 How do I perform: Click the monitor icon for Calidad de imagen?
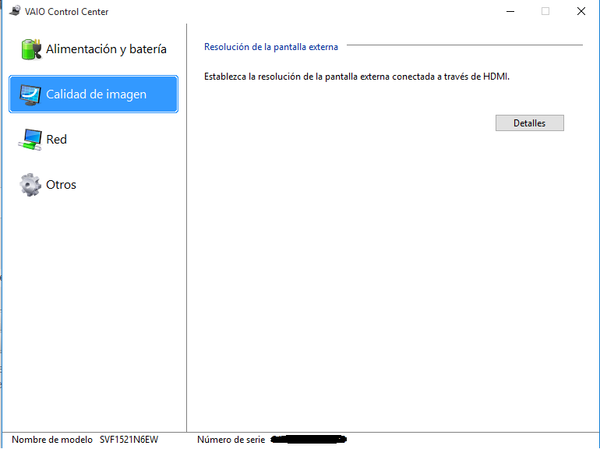pyautogui.click(x=31, y=95)
